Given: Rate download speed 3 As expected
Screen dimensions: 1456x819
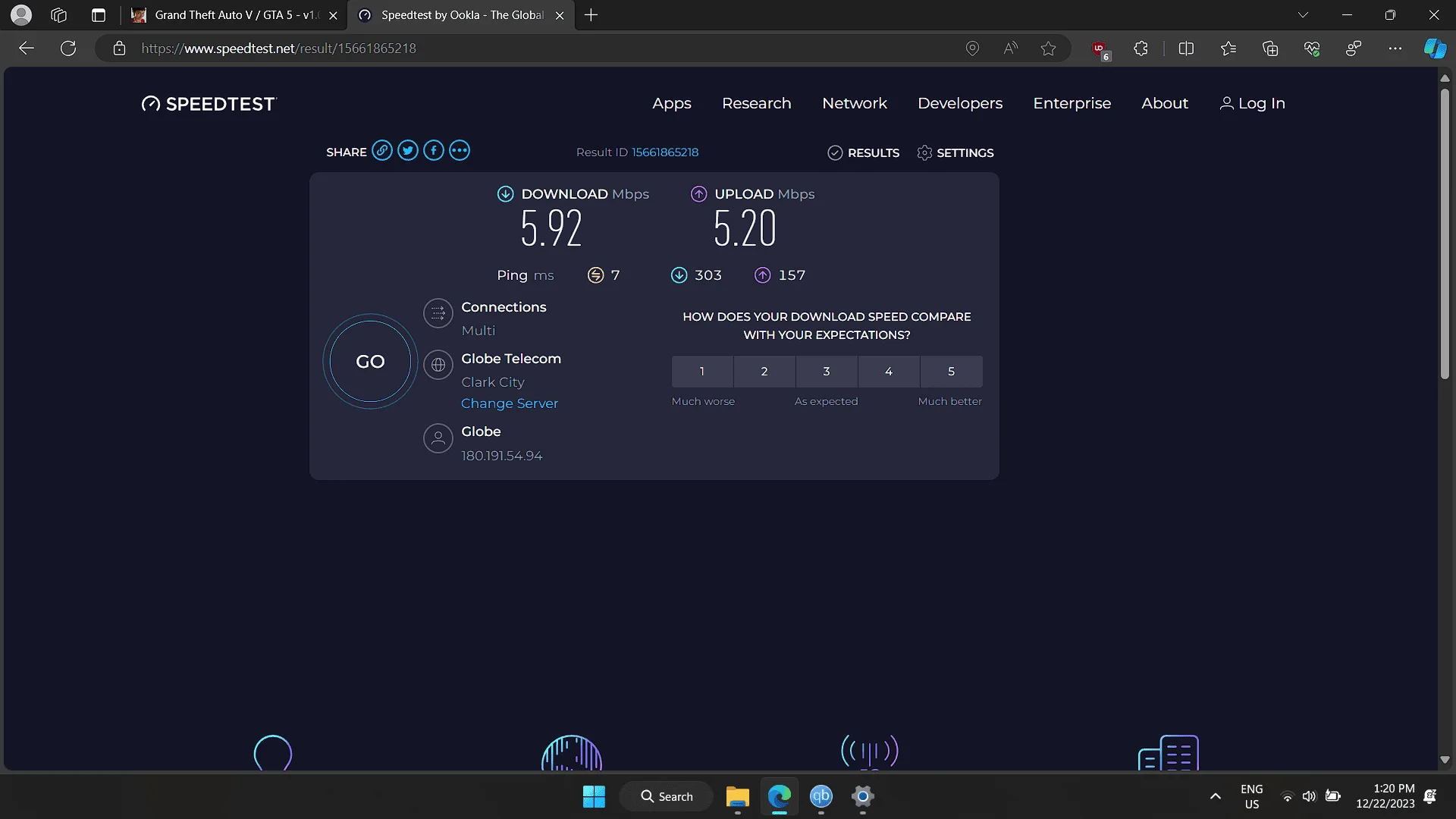Looking at the screenshot, I should click(827, 372).
